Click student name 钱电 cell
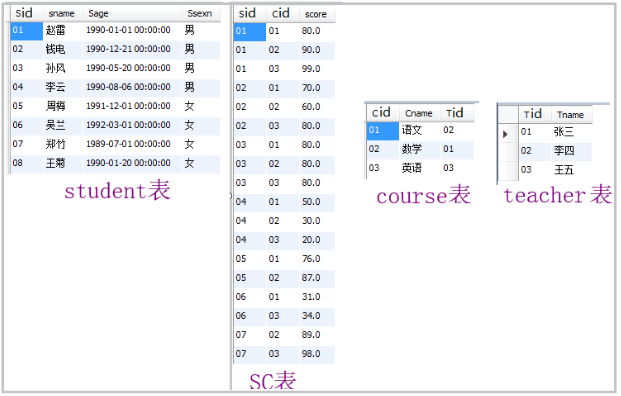This screenshot has width=621, height=396. click(63, 50)
